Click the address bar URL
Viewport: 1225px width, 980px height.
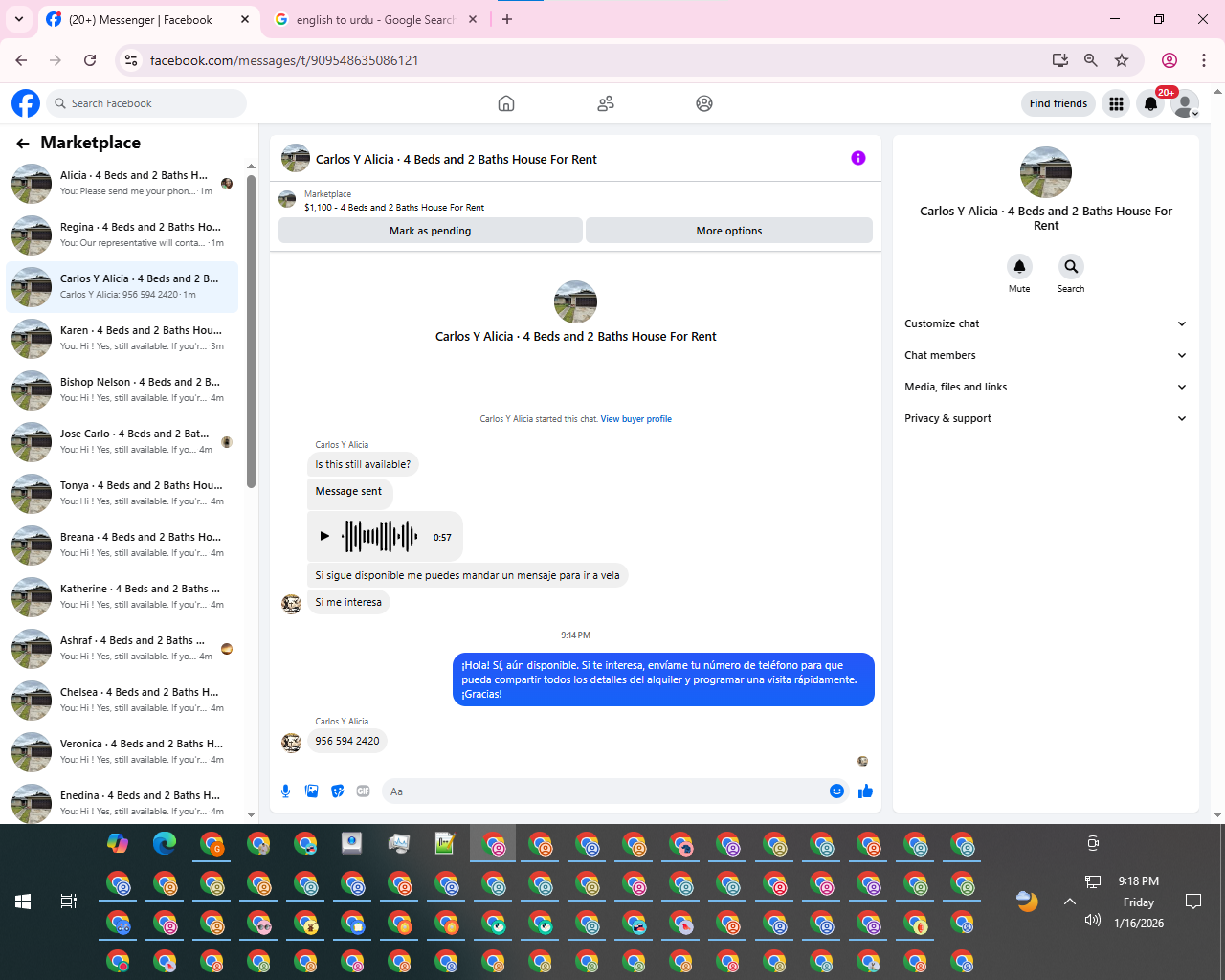(x=284, y=60)
